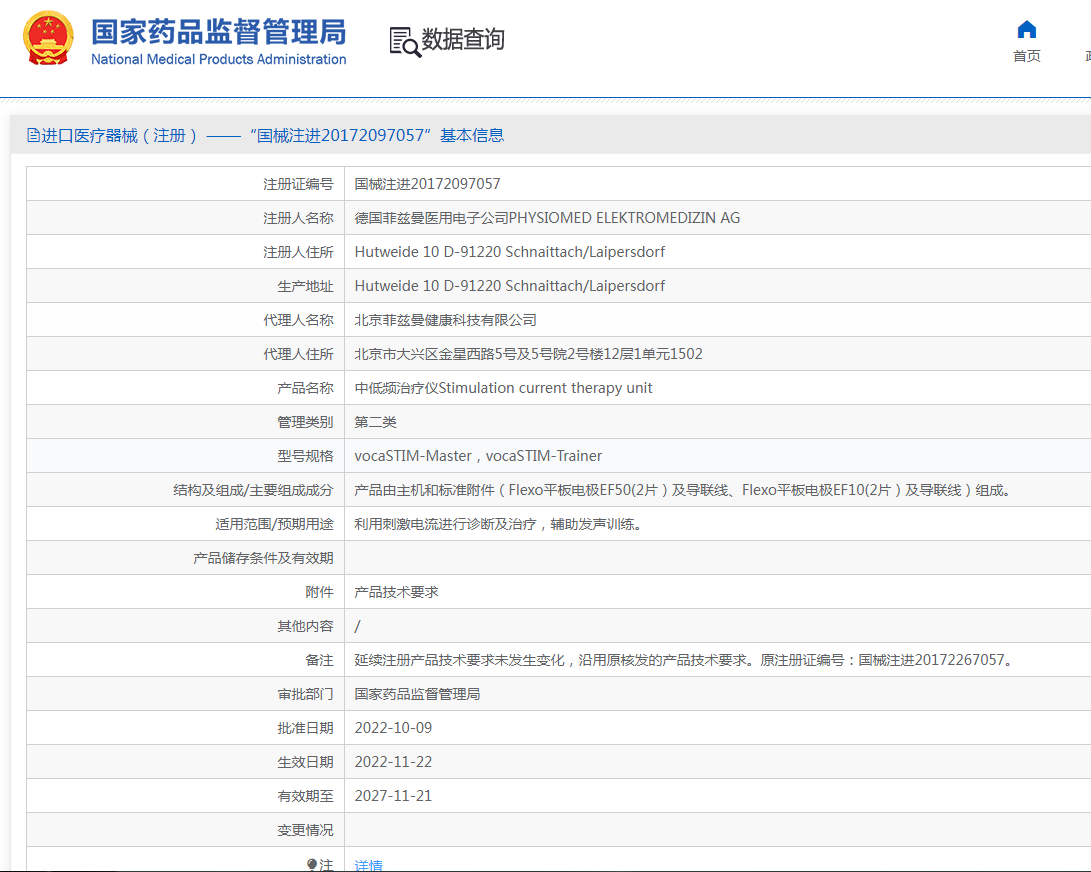Click the 附件 label cell
Screen dimensions: 1091x872
pos(186,592)
